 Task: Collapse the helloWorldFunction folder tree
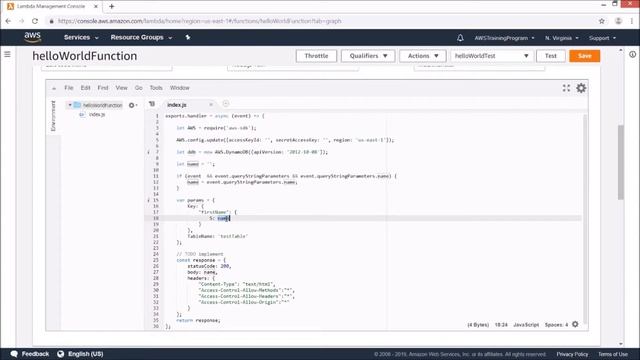coord(70,105)
